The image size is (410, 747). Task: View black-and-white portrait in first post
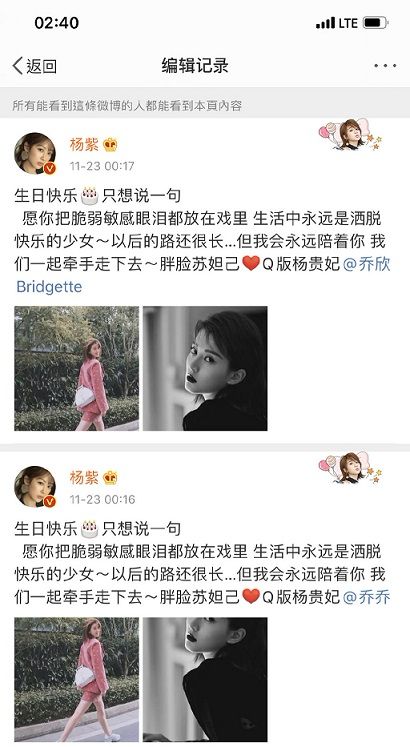205,368
